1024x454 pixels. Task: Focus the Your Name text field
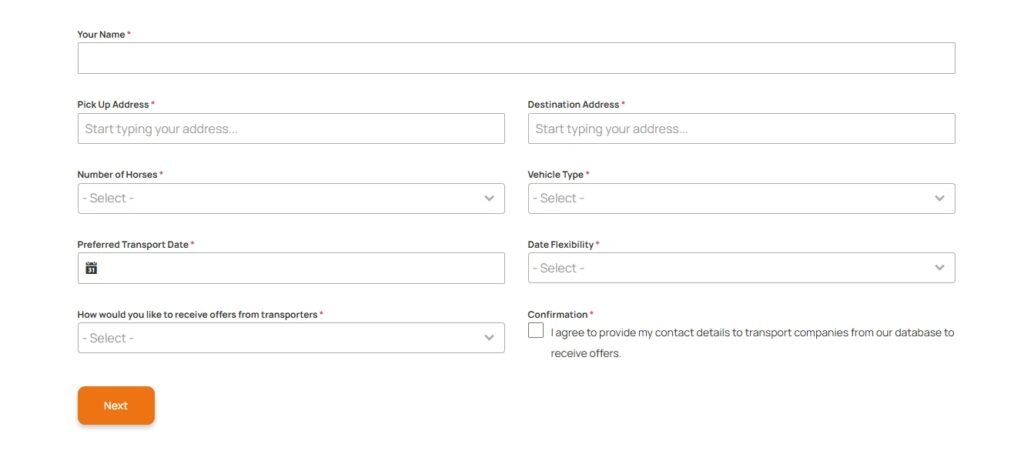[516, 58]
